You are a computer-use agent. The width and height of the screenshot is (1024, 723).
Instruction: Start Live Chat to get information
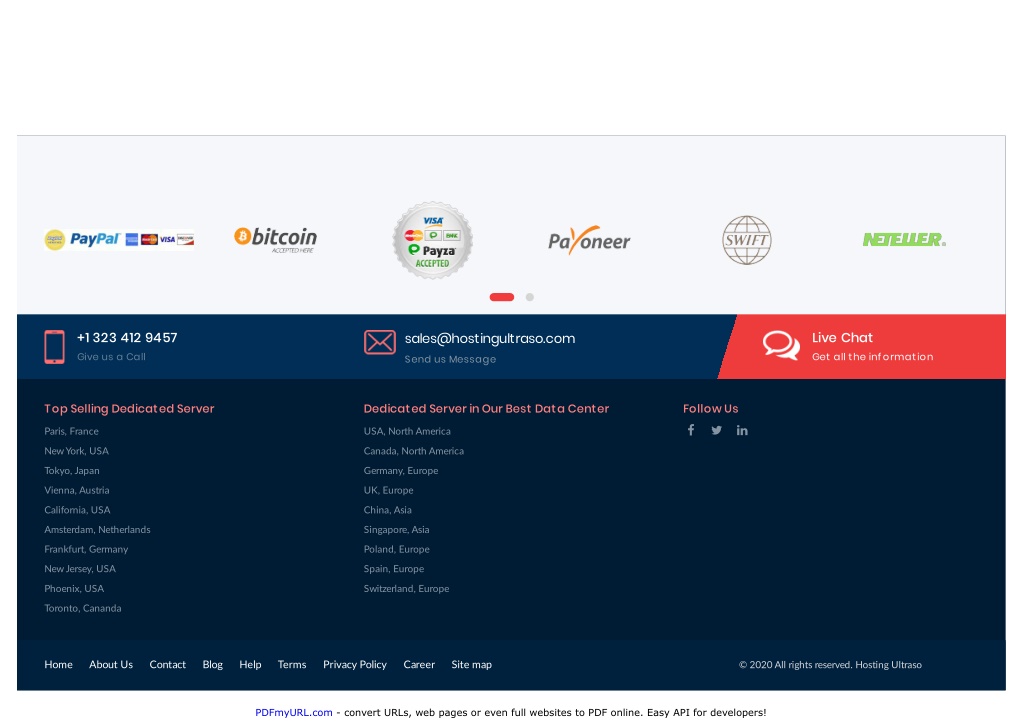872,346
